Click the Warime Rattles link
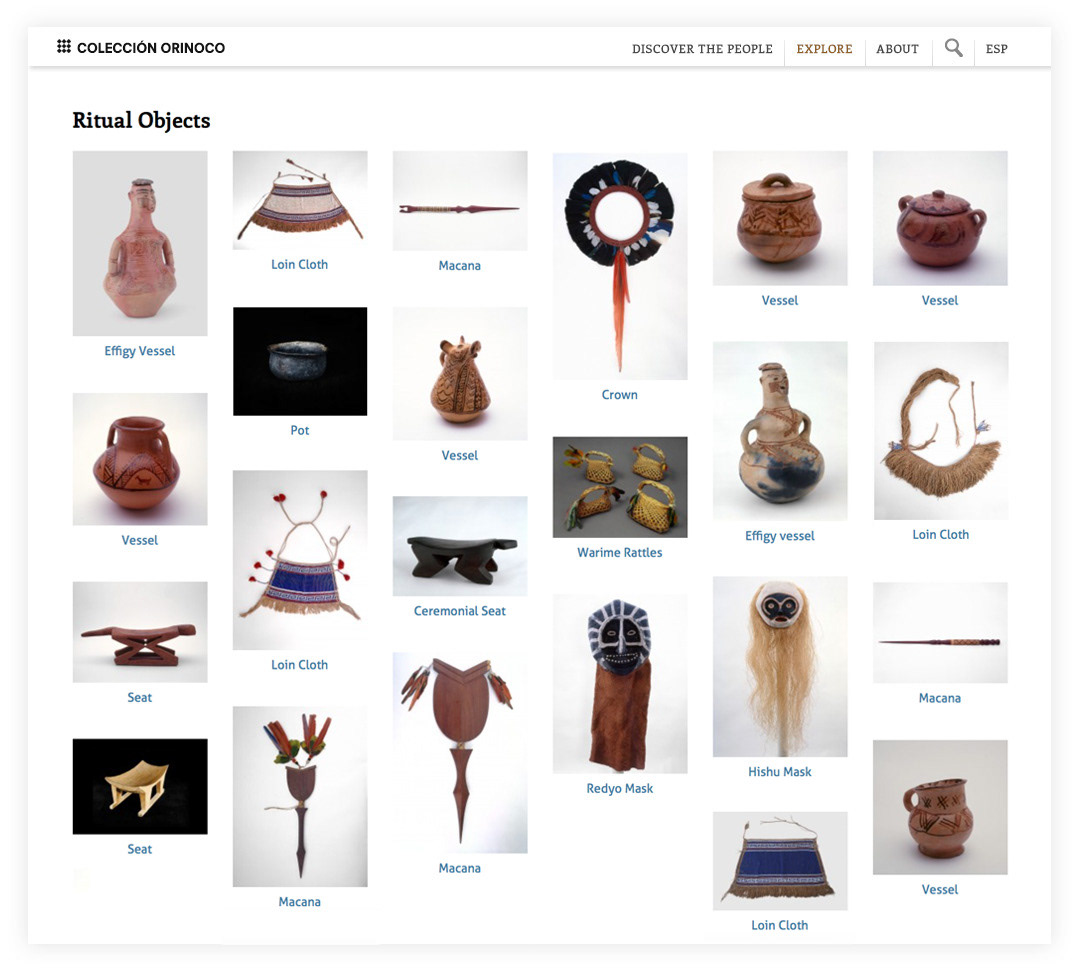The height and width of the screenshot is (970, 1080). (619, 553)
